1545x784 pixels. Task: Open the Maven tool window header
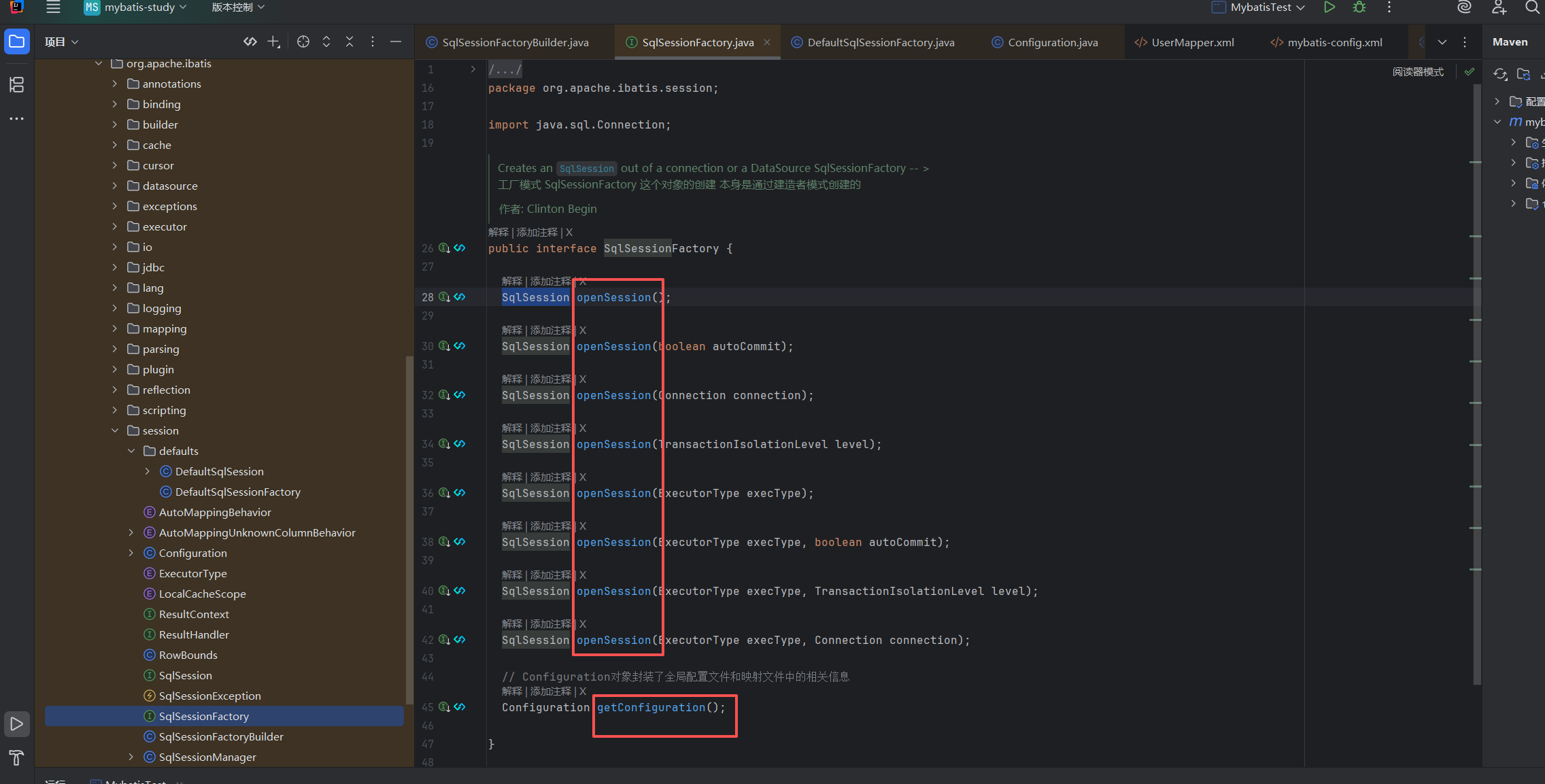(1510, 42)
